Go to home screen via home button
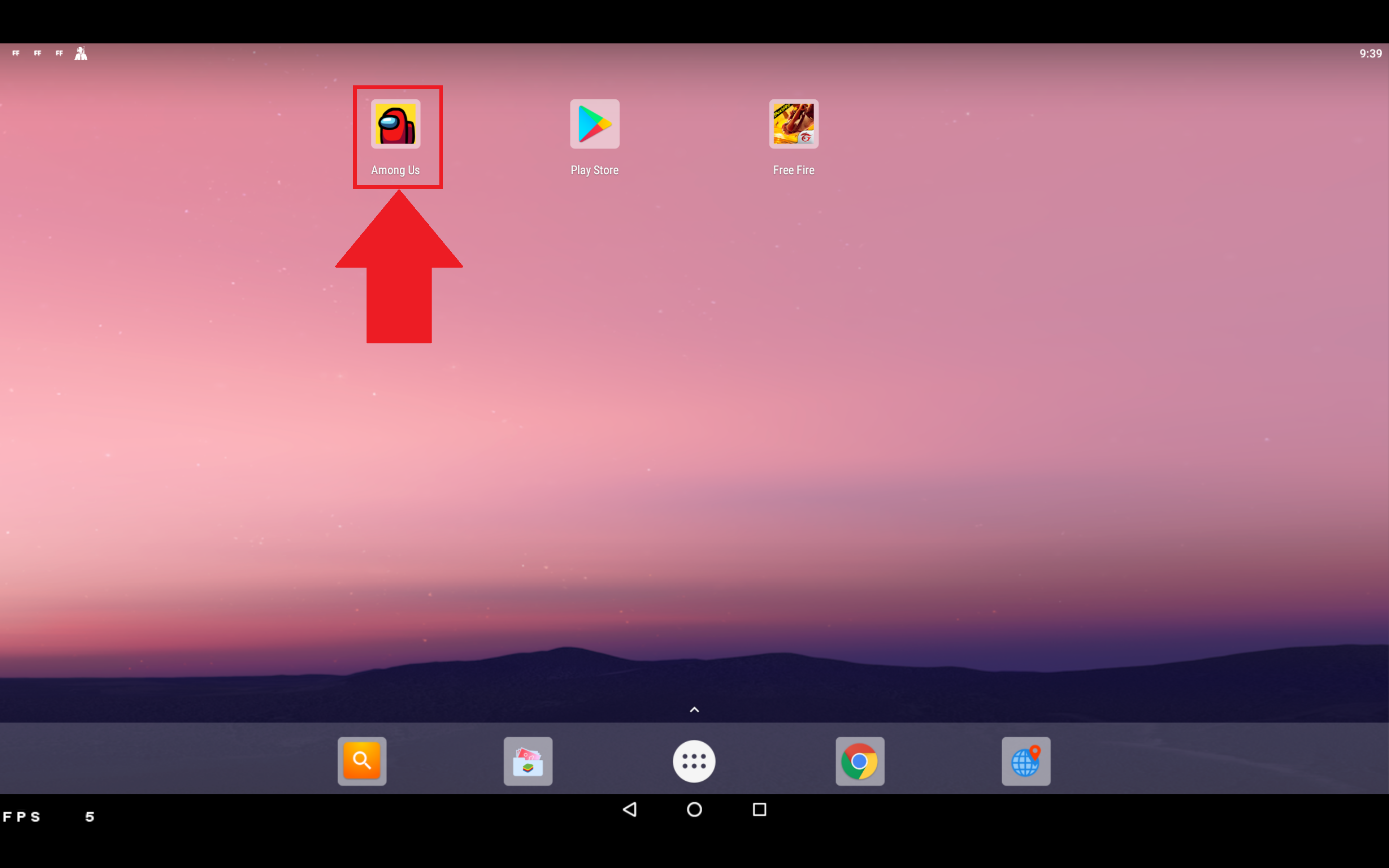 tap(694, 810)
